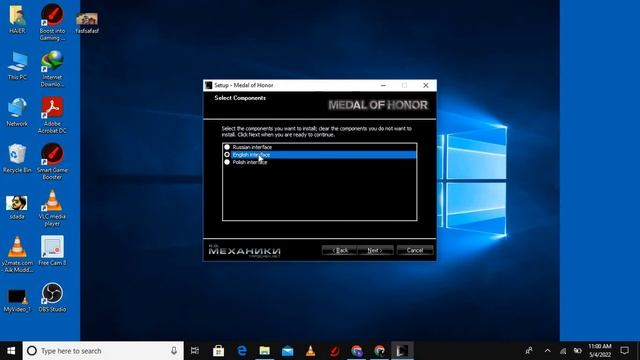Open Task View on the taskbar
640x360 pixels.
point(195,351)
